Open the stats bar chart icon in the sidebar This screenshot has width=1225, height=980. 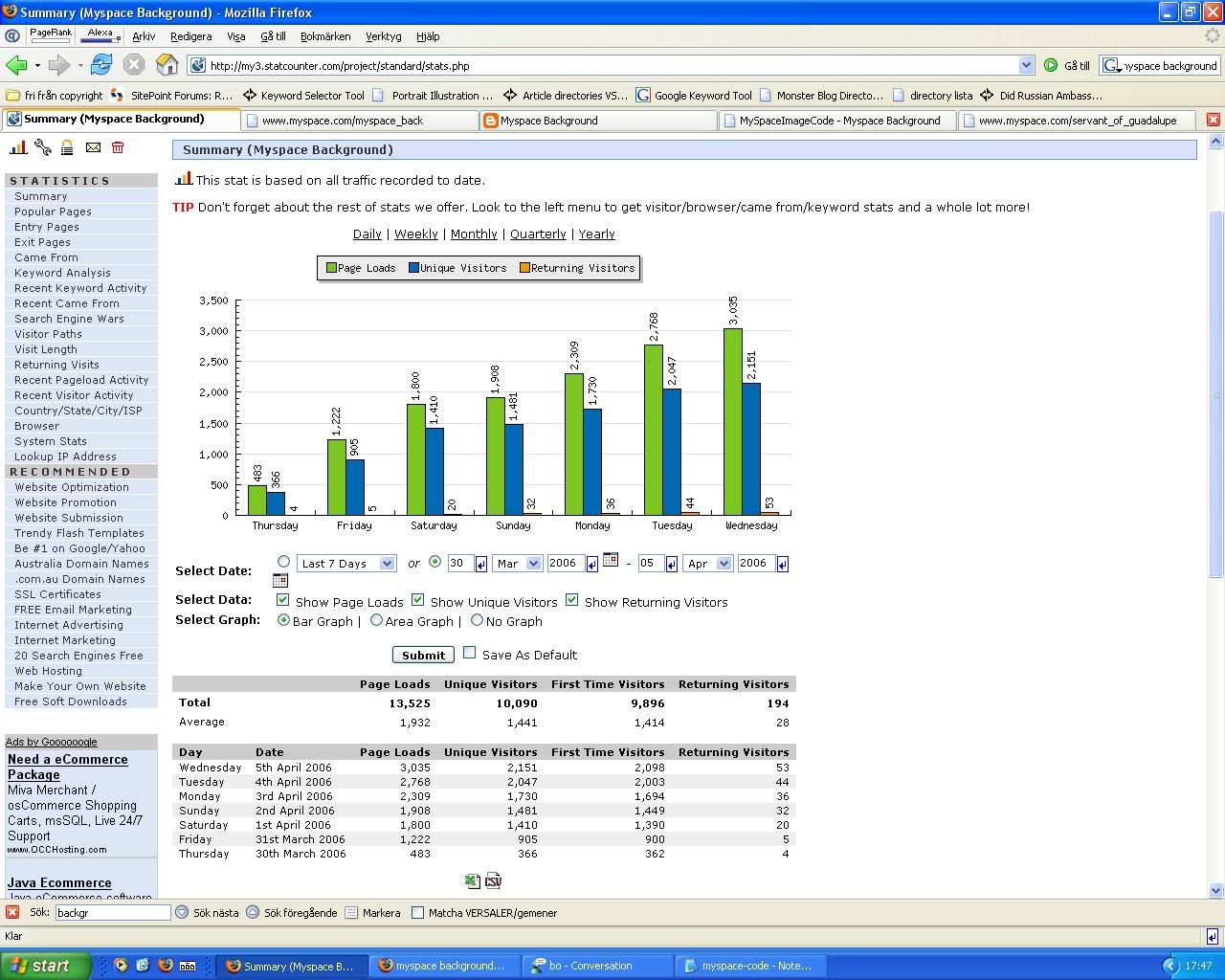[18, 147]
